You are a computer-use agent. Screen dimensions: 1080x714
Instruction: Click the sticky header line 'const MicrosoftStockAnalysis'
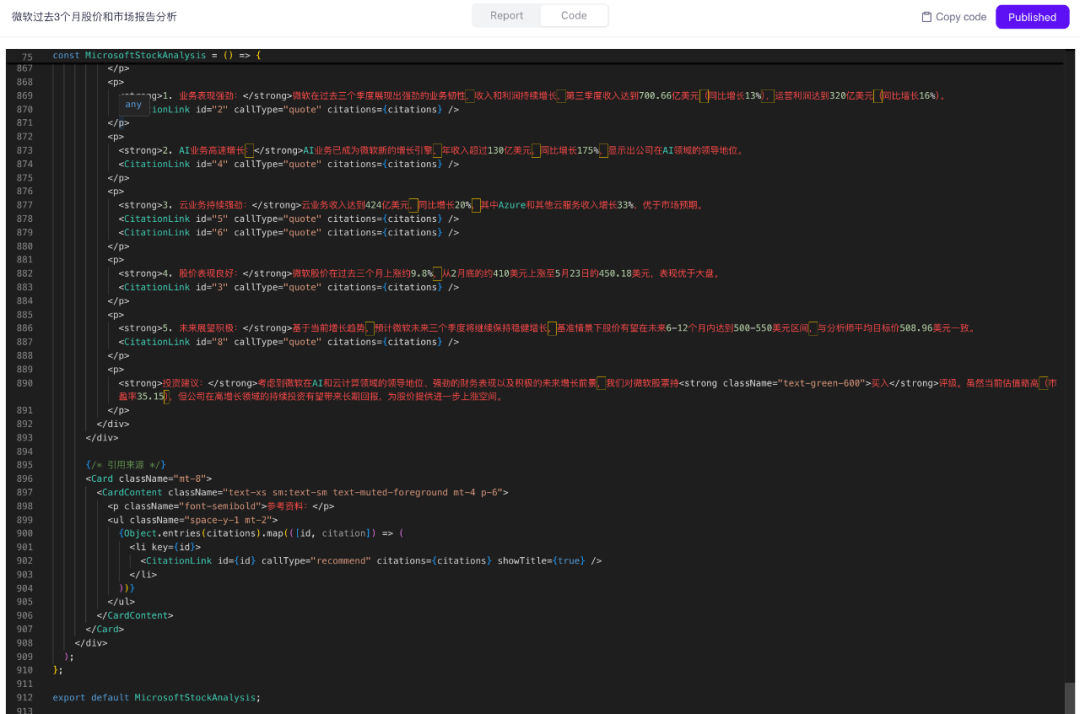[156, 55]
